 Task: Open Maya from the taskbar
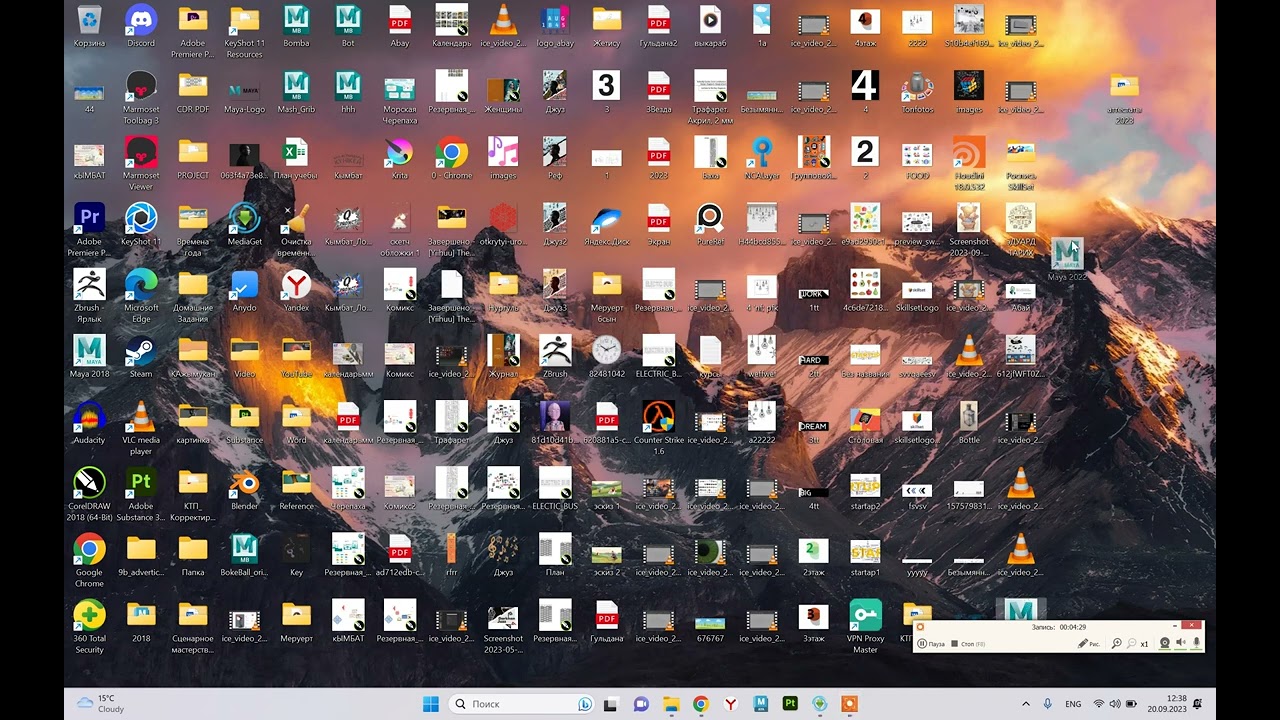[x=760, y=704]
